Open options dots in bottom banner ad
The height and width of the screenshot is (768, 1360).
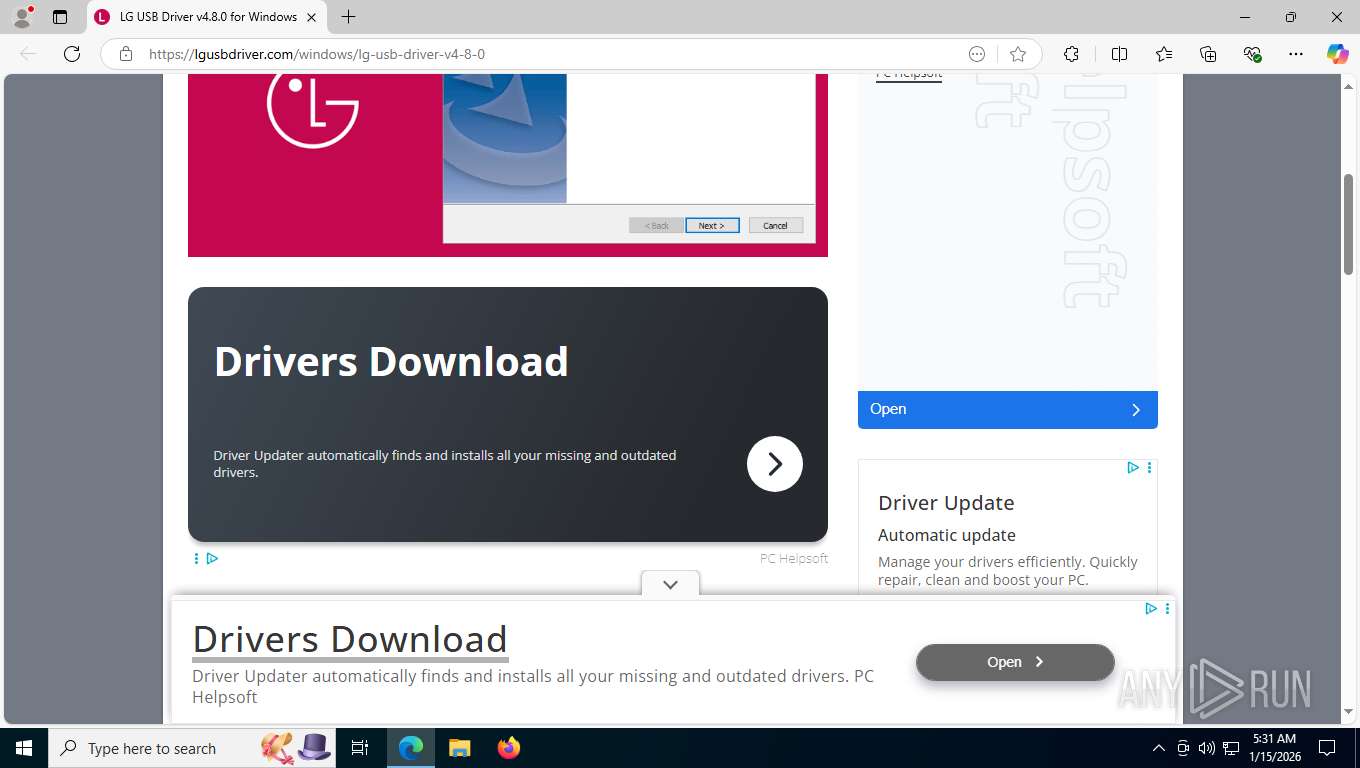click(x=1167, y=608)
